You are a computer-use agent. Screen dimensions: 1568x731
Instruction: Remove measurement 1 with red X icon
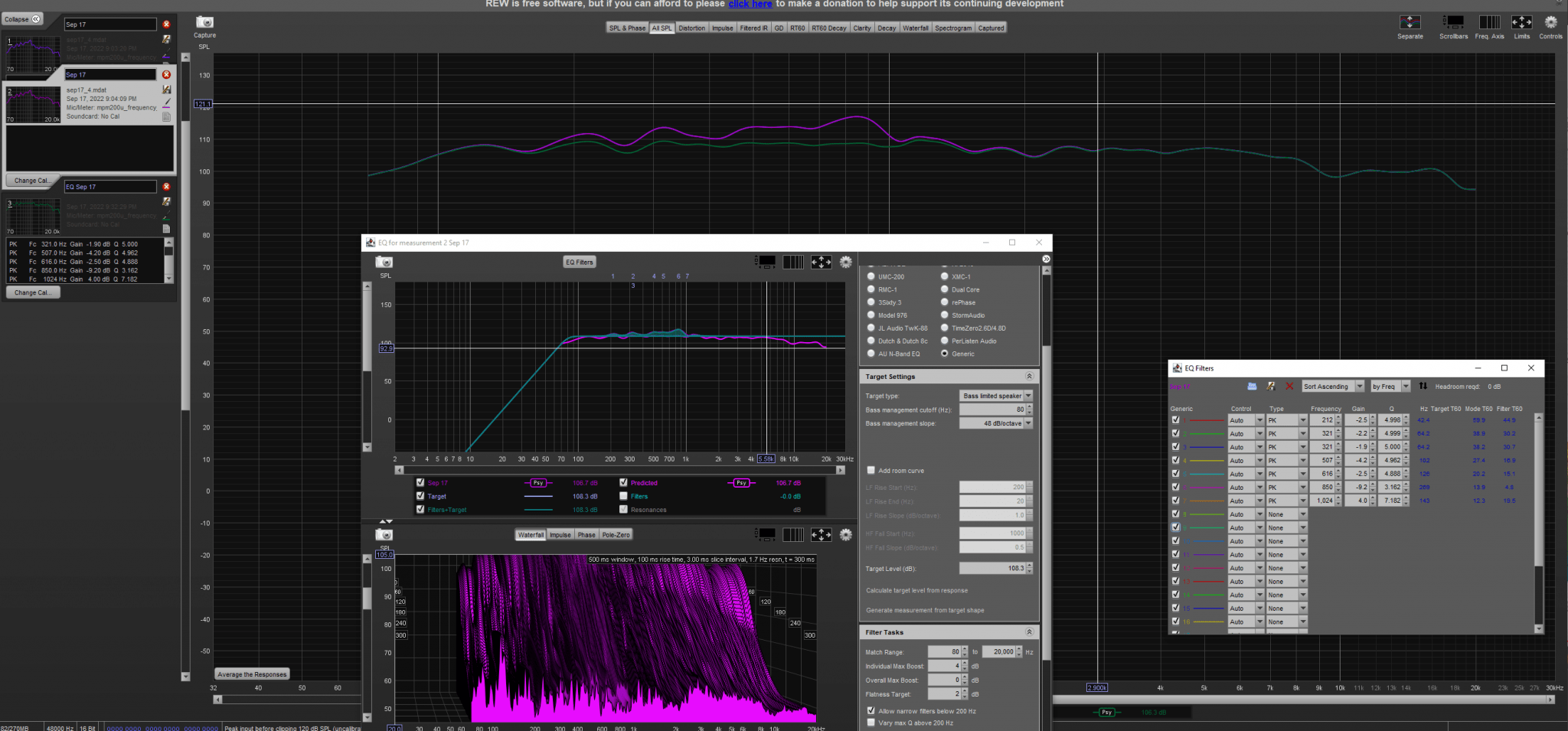pos(166,24)
